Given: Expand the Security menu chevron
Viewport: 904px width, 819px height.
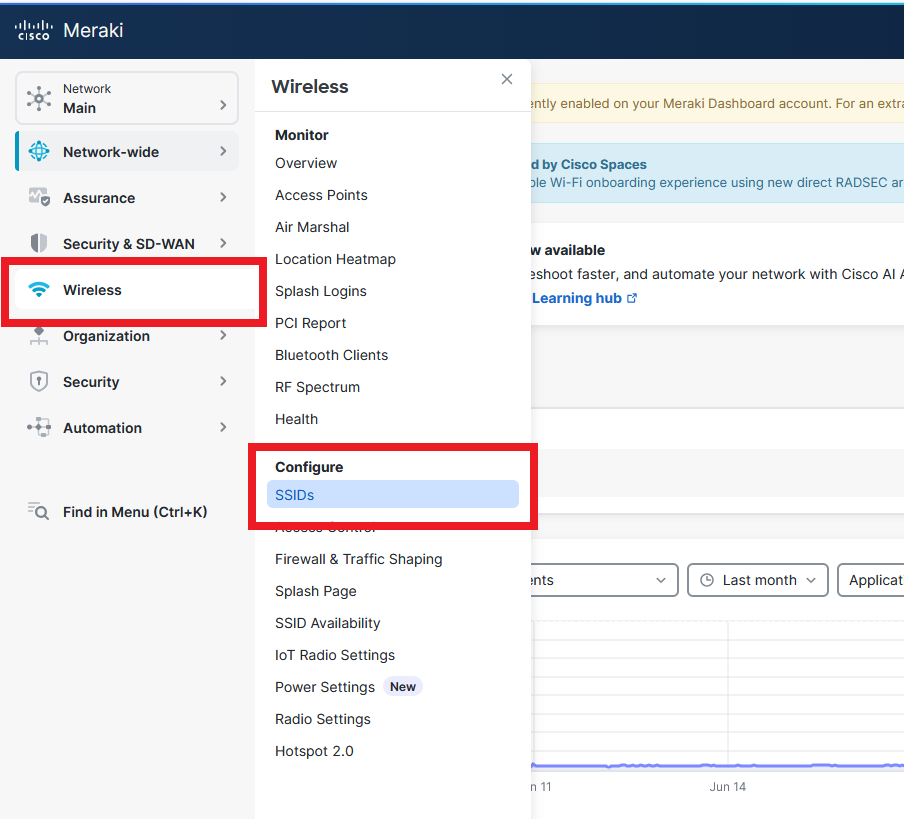Looking at the screenshot, I should click(223, 381).
